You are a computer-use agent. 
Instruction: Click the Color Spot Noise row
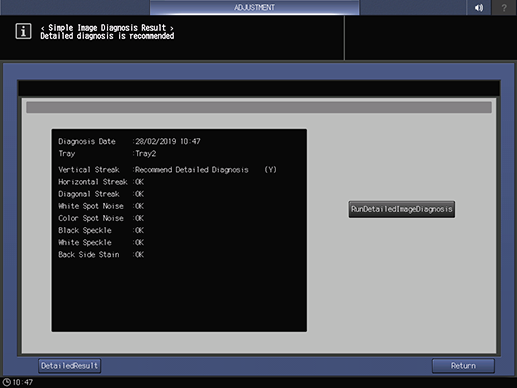click(x=101, y=218)
